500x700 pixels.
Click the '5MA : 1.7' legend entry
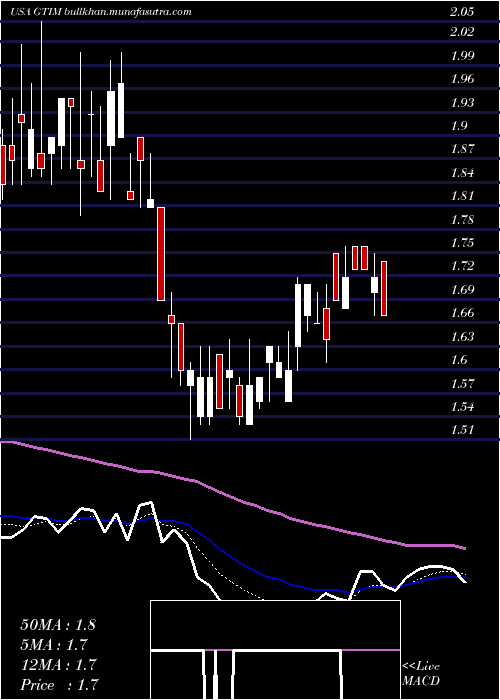point(54,645)
